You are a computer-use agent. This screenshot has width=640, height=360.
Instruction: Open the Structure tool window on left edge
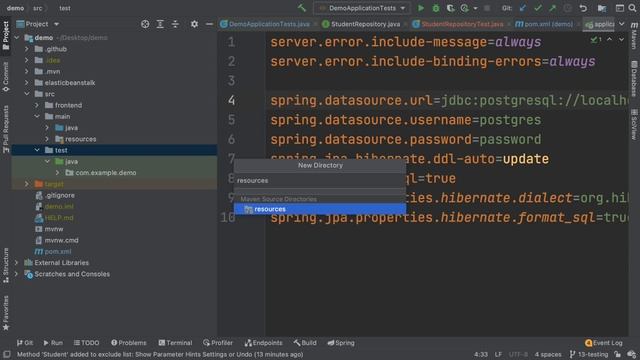[x=6, y=265]
